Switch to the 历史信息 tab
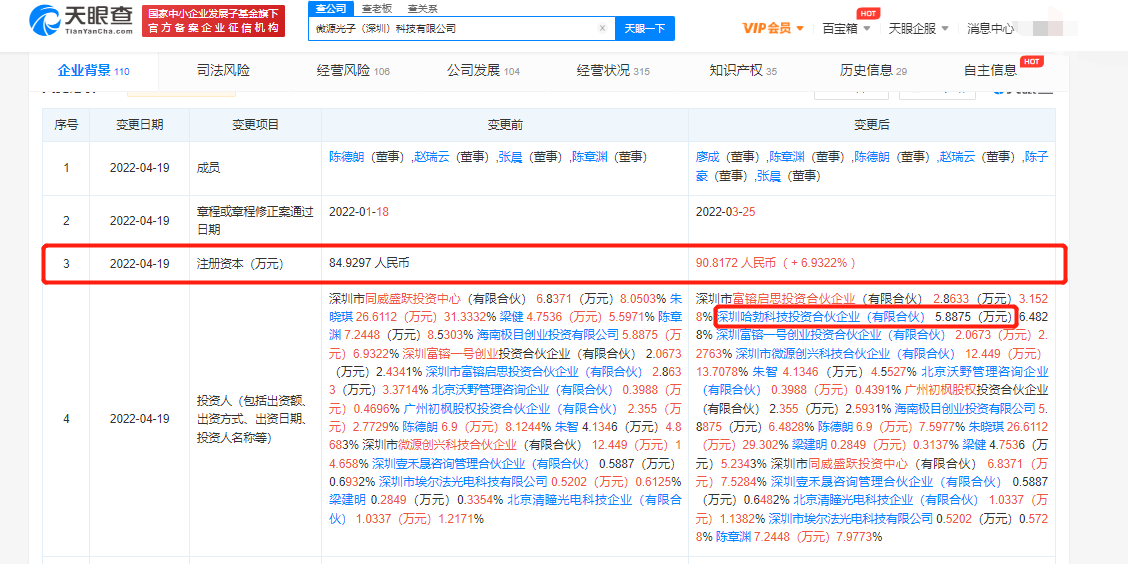The height and width of the screenshot is (564, 1128). [873, 70]
